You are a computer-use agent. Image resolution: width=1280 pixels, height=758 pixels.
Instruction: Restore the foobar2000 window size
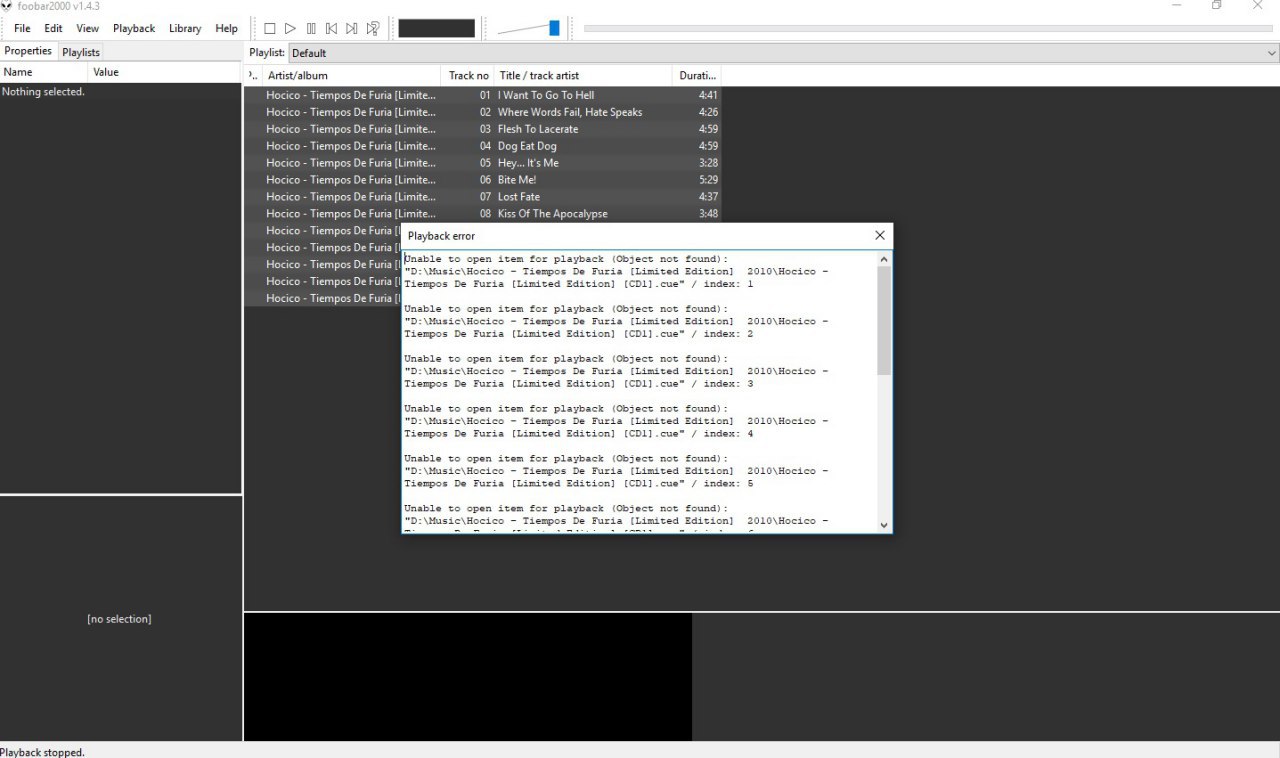[1217, 5]
